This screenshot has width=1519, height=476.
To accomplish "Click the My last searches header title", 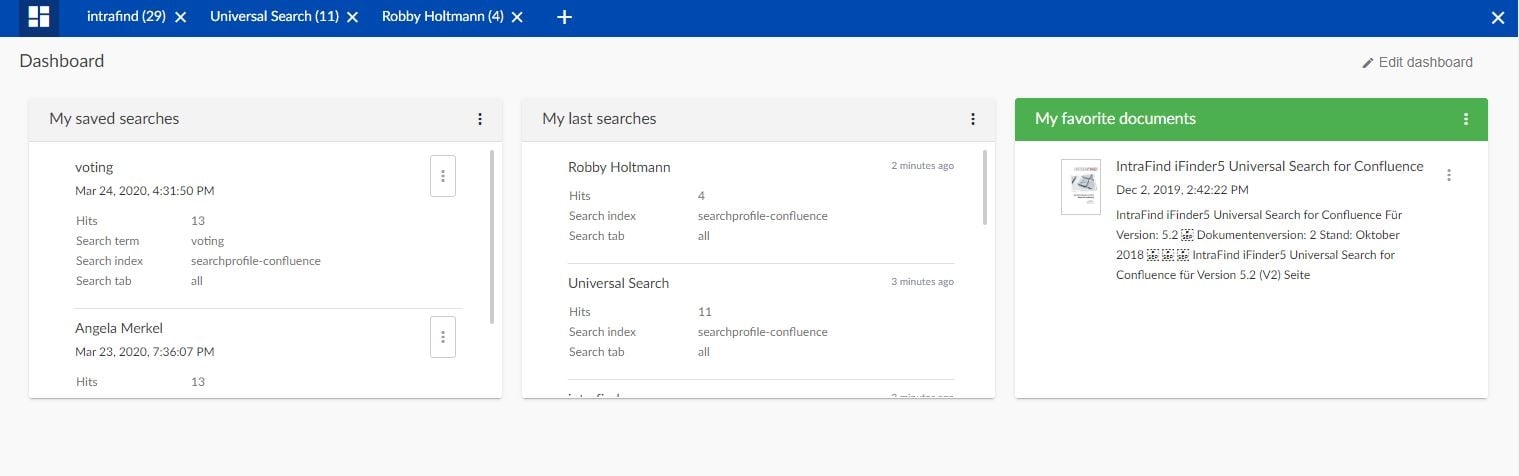I will click(599, 118).
